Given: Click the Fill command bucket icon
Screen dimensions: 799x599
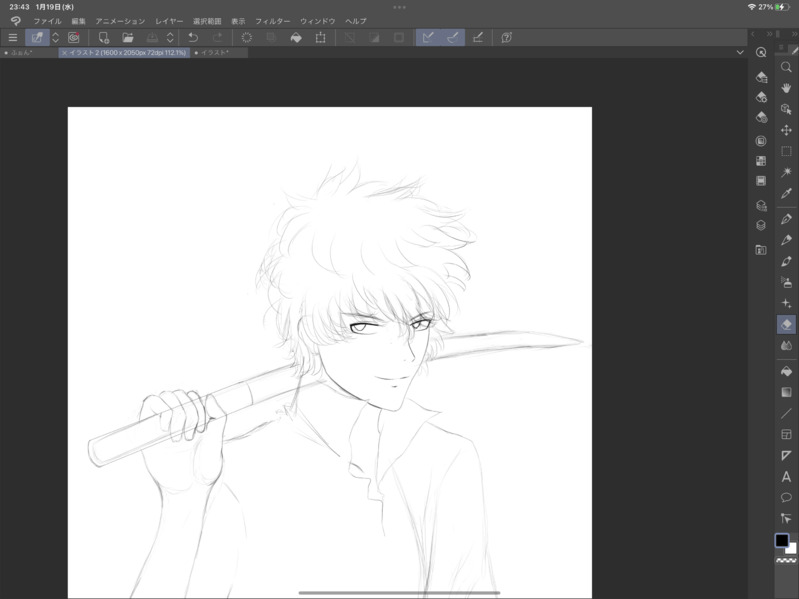Looking at the screenshot, I should 296,38.
